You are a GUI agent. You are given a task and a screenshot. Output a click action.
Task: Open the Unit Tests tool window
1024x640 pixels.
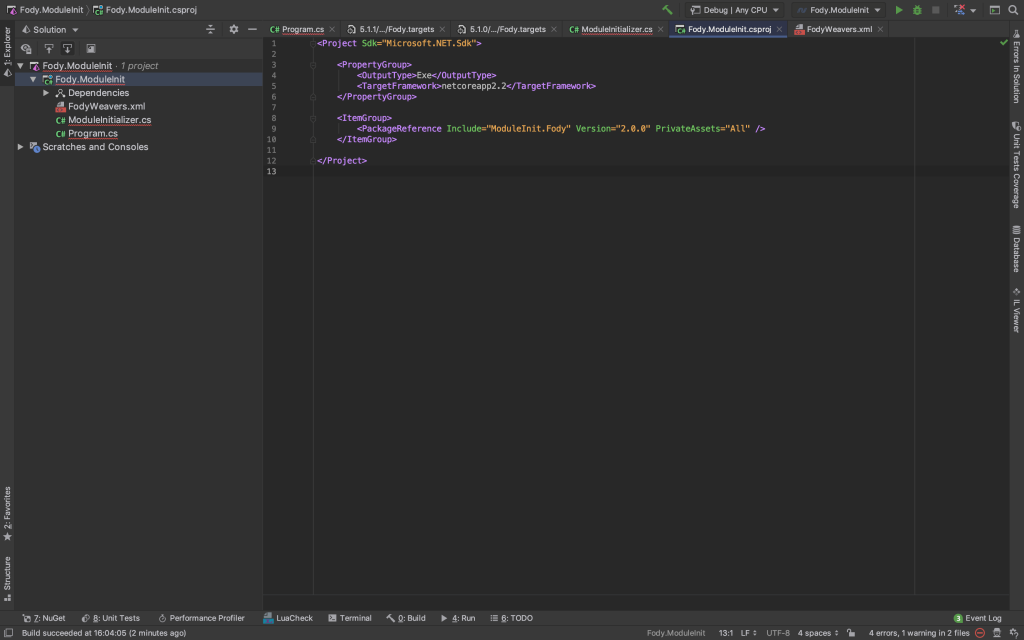click(x=110, y=618)
